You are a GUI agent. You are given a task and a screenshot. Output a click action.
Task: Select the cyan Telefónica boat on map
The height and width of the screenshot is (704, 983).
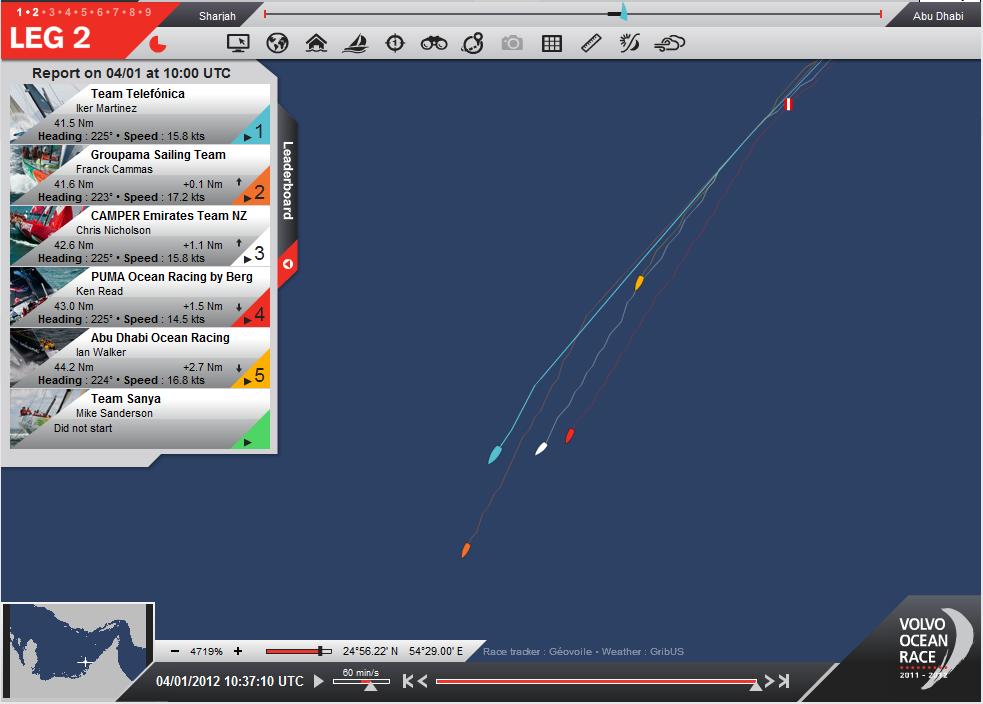pyautogui.click(x=495, y=454)
